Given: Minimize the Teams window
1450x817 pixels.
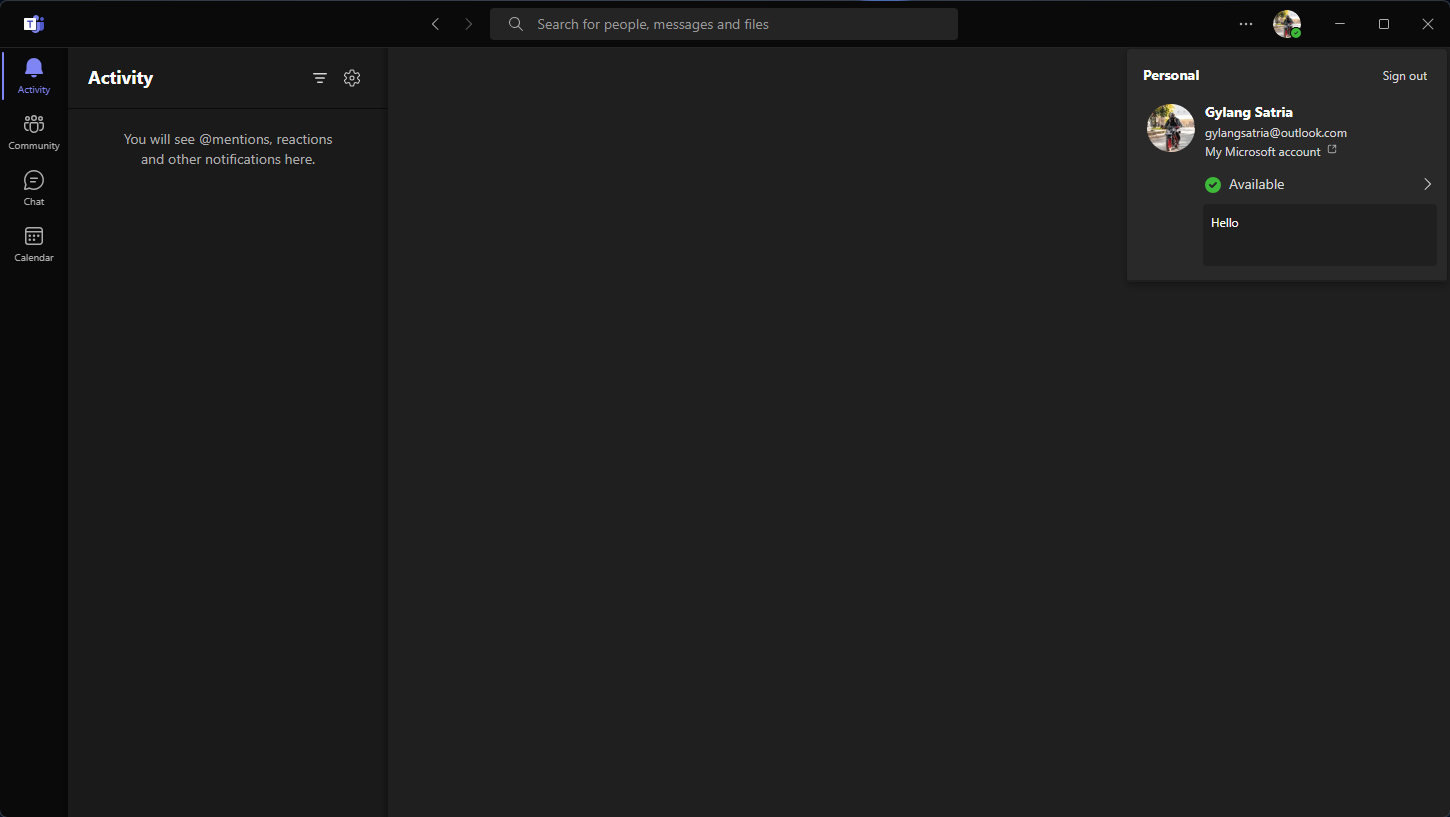Looking at the screenshot, I should pos(1340,24).
